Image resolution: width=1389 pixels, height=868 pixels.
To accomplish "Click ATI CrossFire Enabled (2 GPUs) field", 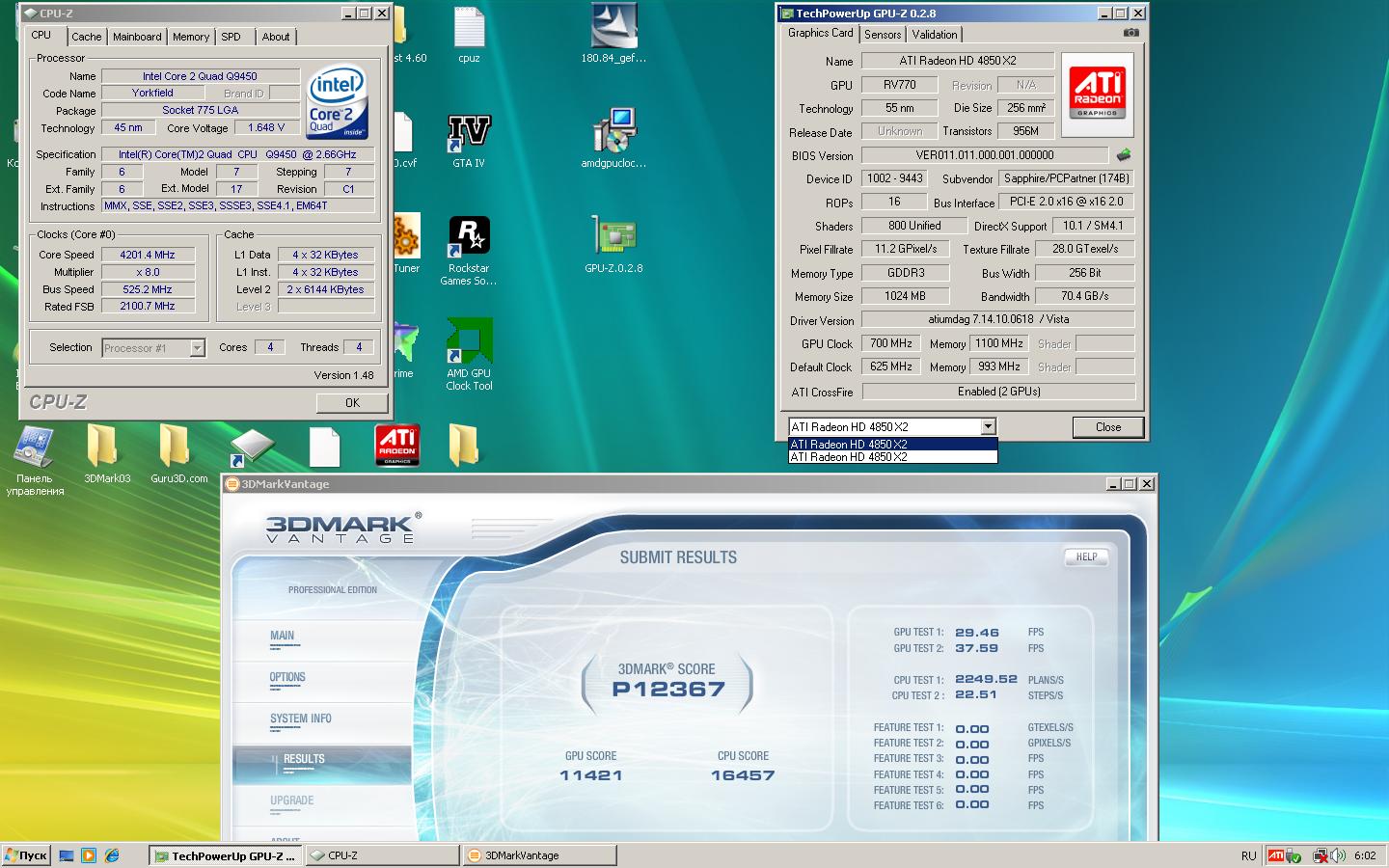I will click(x=998, y=392).
